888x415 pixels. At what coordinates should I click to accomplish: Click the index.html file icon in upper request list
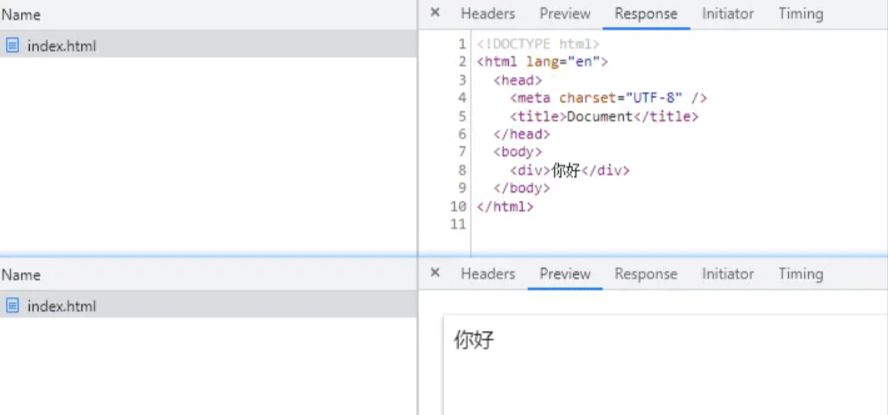click(12, 45)
